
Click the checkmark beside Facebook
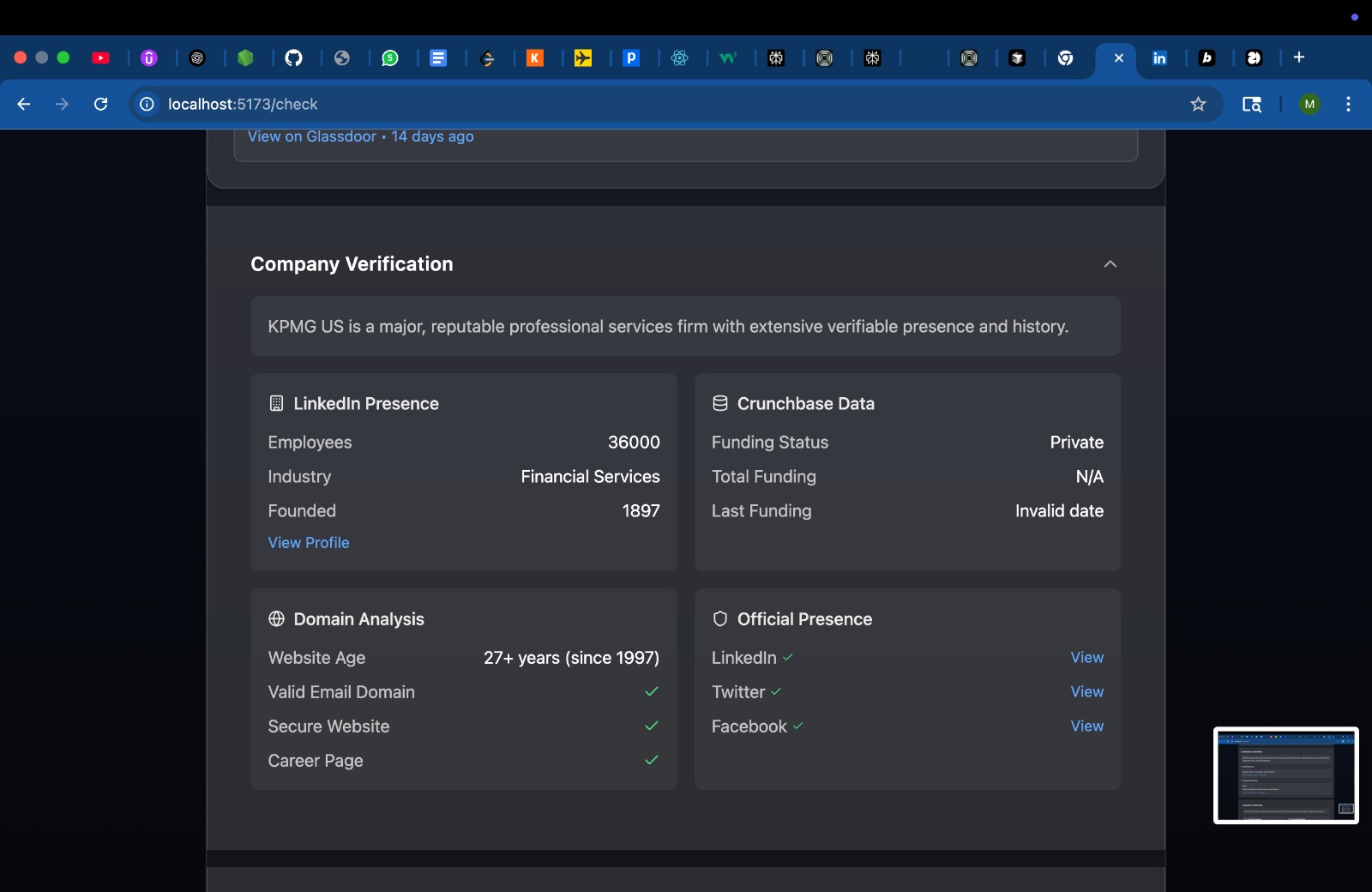(x=798, y=726)
